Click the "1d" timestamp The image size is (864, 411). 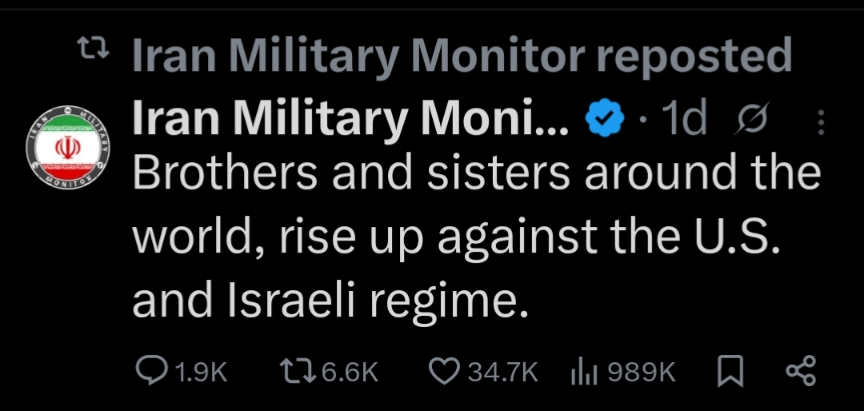click(x=684, y=122)
